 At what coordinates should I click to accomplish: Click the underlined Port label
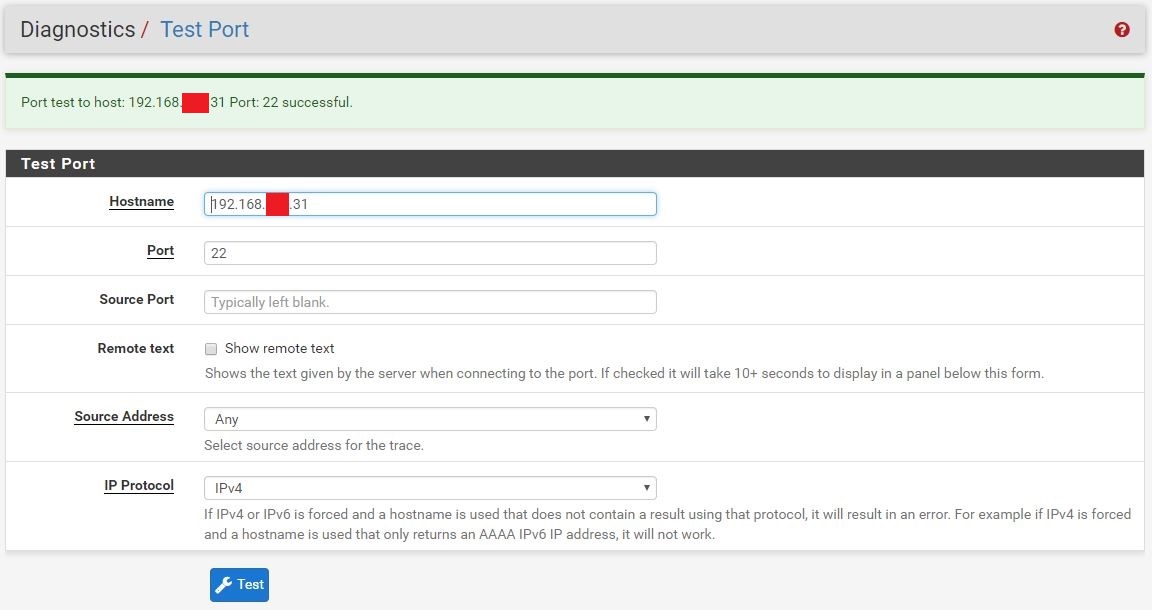coord(160,251)
